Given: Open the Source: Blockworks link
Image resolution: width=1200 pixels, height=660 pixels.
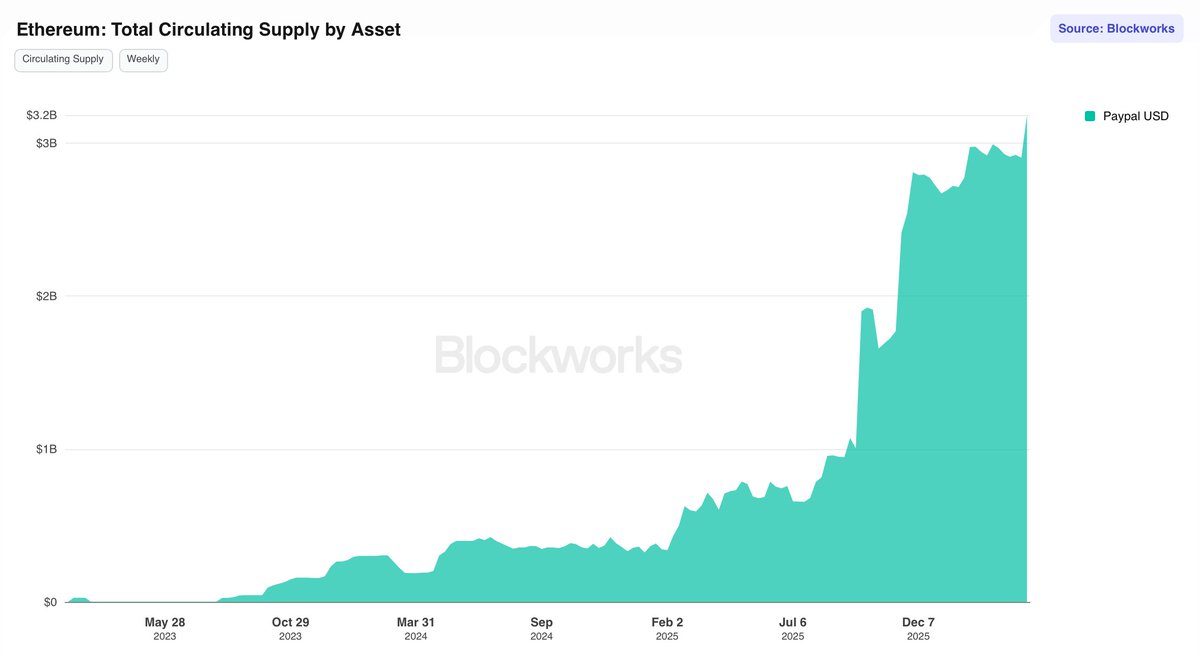Looking at the screenshot, I should point(1116,29).
